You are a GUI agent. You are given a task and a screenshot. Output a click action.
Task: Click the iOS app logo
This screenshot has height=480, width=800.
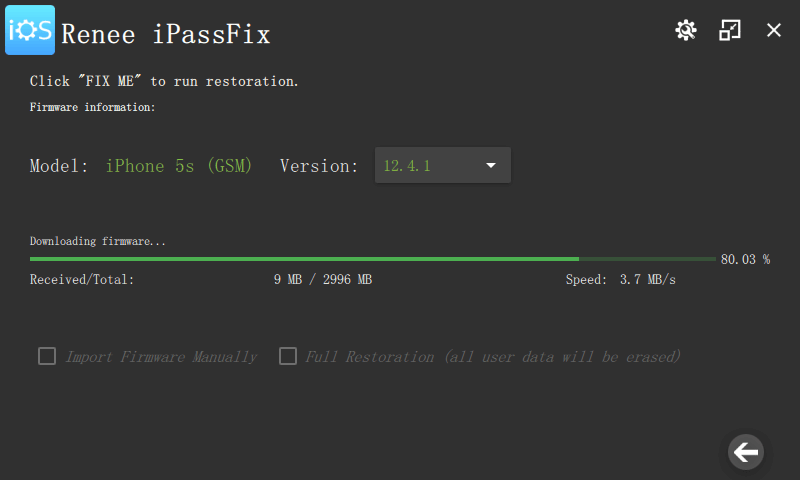click(x=30, y=30)
